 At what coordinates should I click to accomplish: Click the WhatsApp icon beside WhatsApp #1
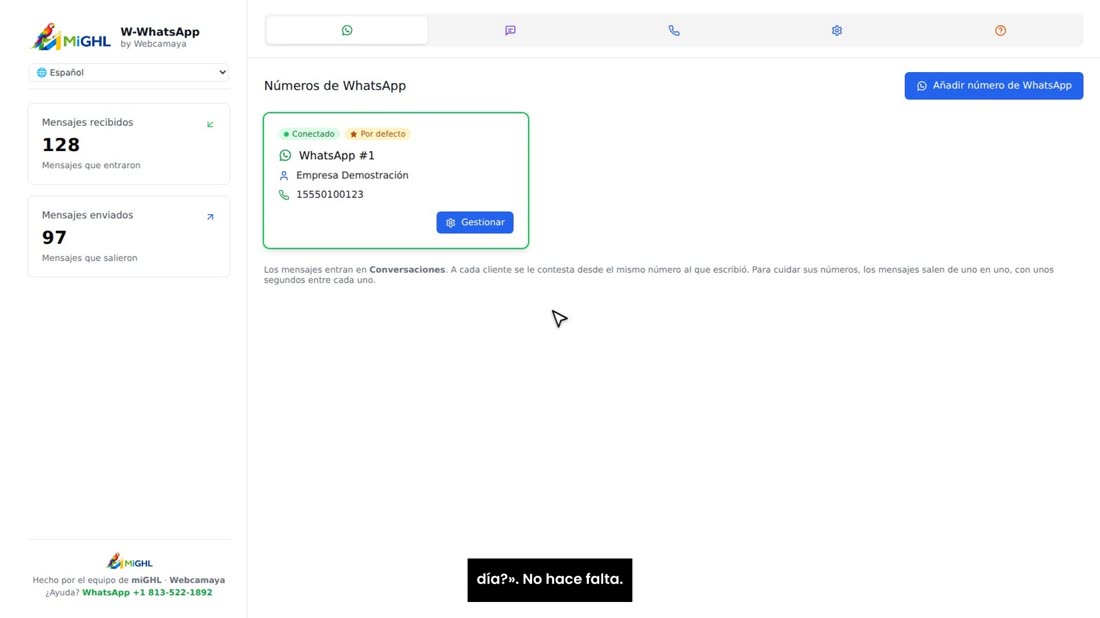(x=285, y=155)
